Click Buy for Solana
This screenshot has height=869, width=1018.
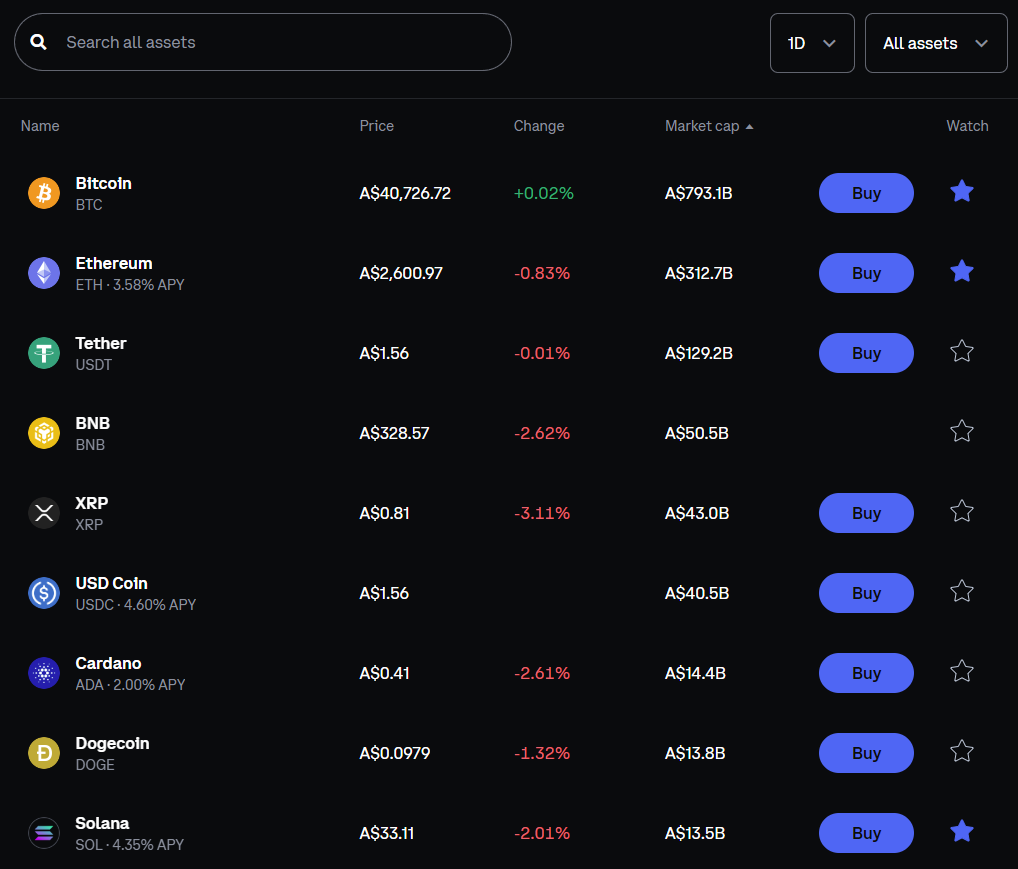coord(866,833)
